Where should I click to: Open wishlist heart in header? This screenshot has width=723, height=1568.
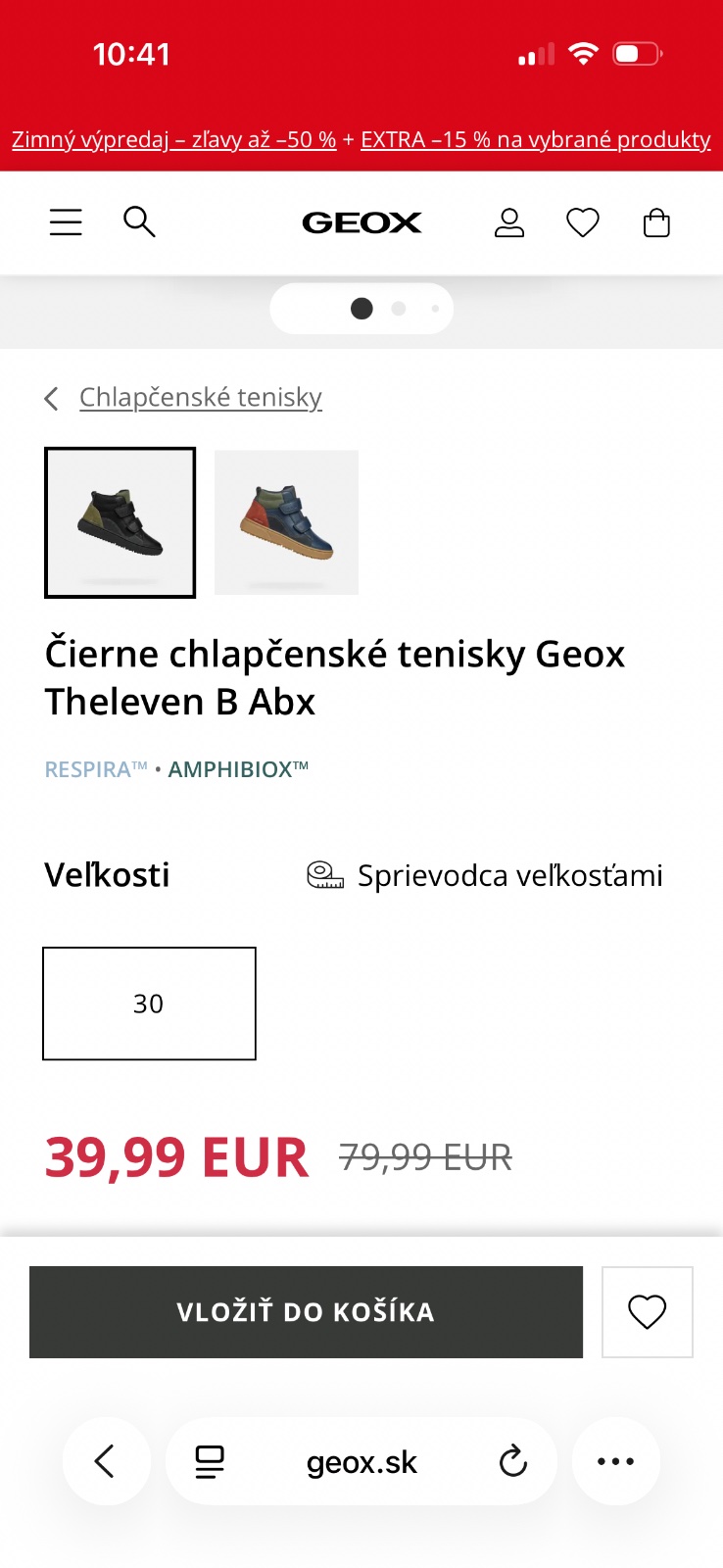pyautogui.click(x=583, y=223)
